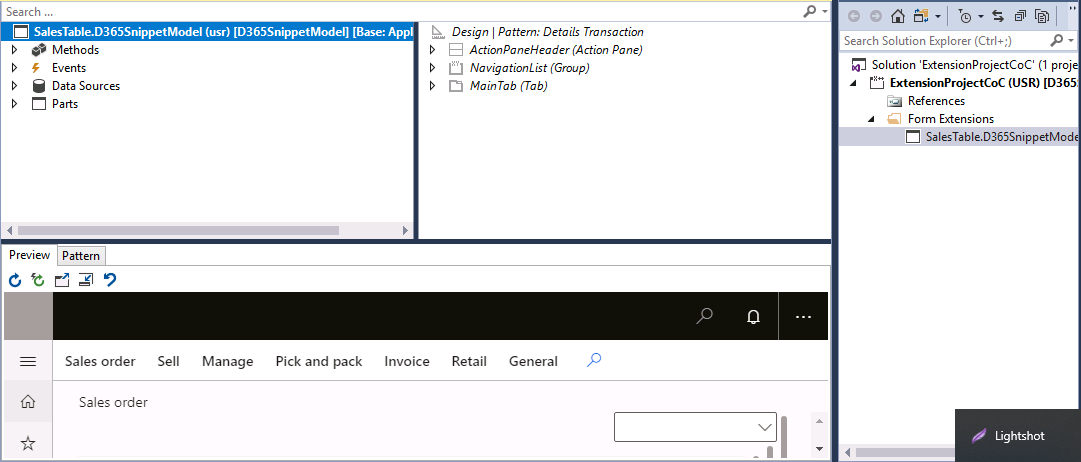This screenshot has height=462, width=1081.
Task: Click the notification bell icon in preview
Action: click(x=754, y=317)
